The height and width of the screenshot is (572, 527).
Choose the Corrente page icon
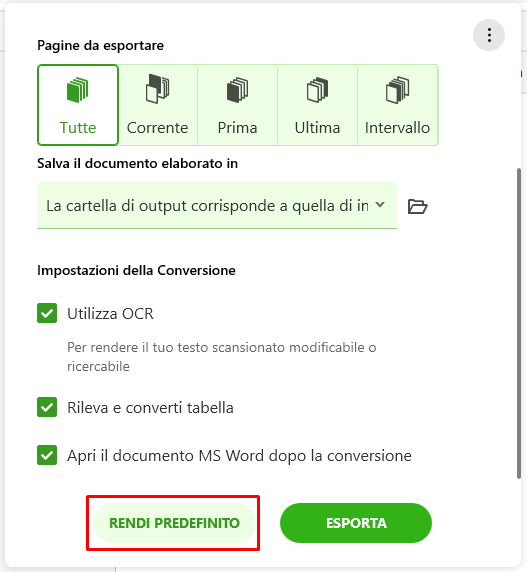pyautogui.click(x=157, y=89)
